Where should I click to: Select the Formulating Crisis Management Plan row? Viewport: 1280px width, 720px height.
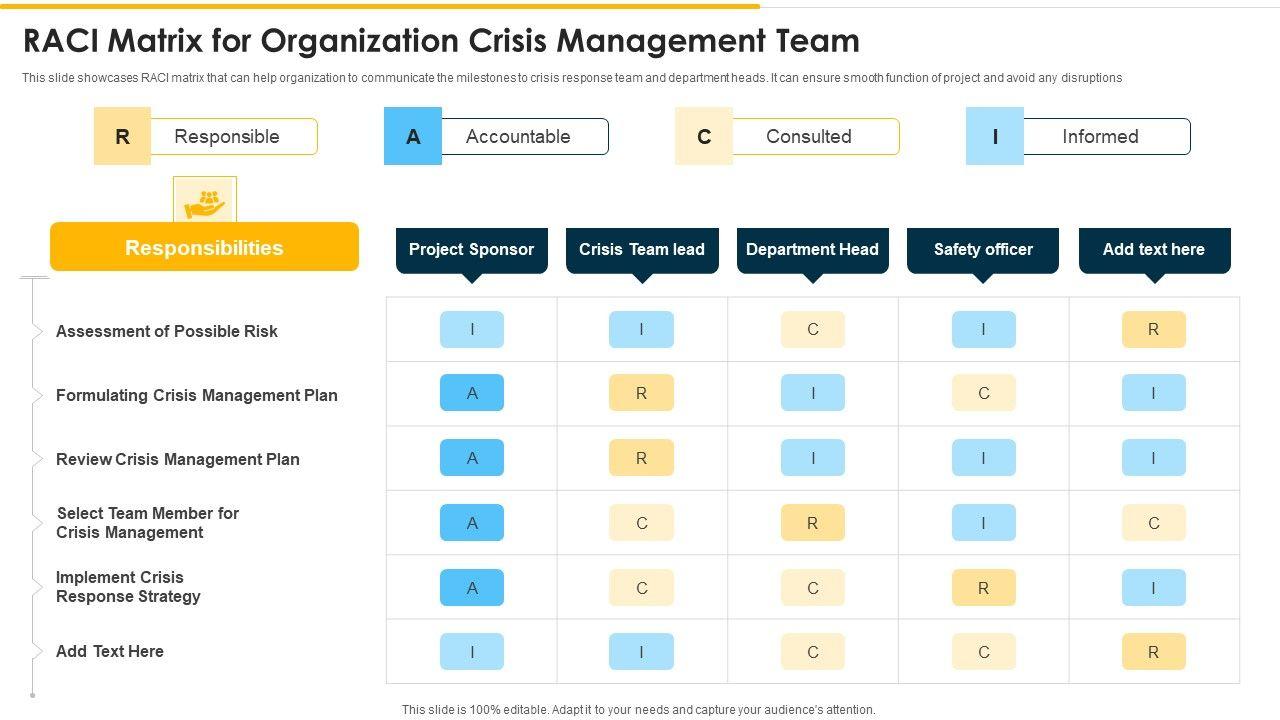point(197,395)
